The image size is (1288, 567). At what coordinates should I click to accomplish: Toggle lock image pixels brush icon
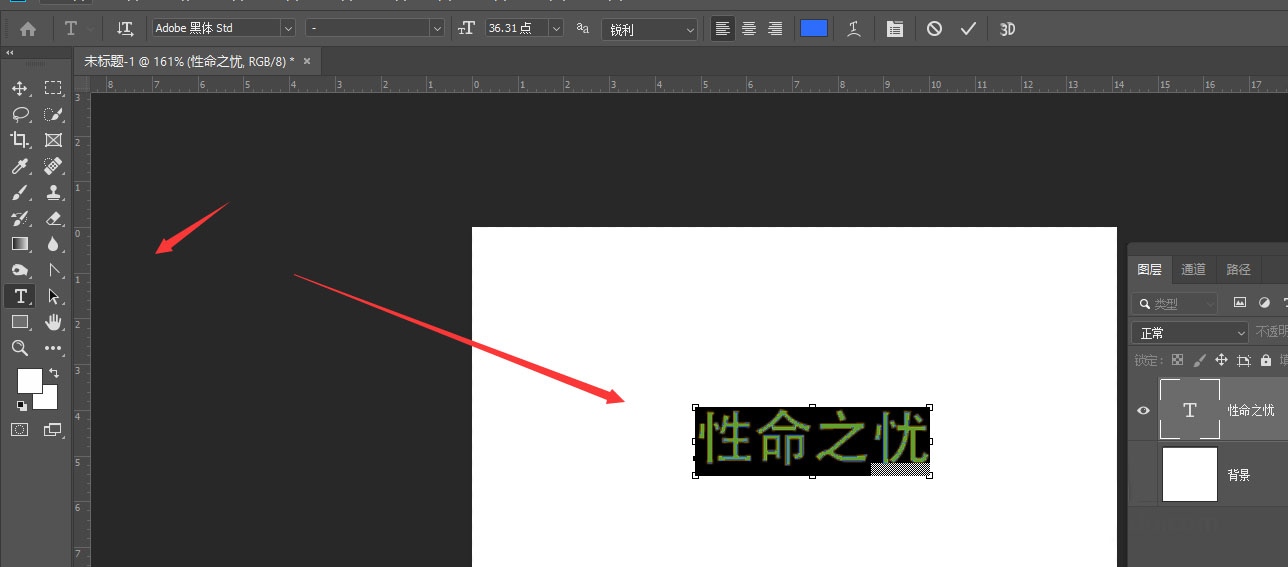[x=1199, y=360]
